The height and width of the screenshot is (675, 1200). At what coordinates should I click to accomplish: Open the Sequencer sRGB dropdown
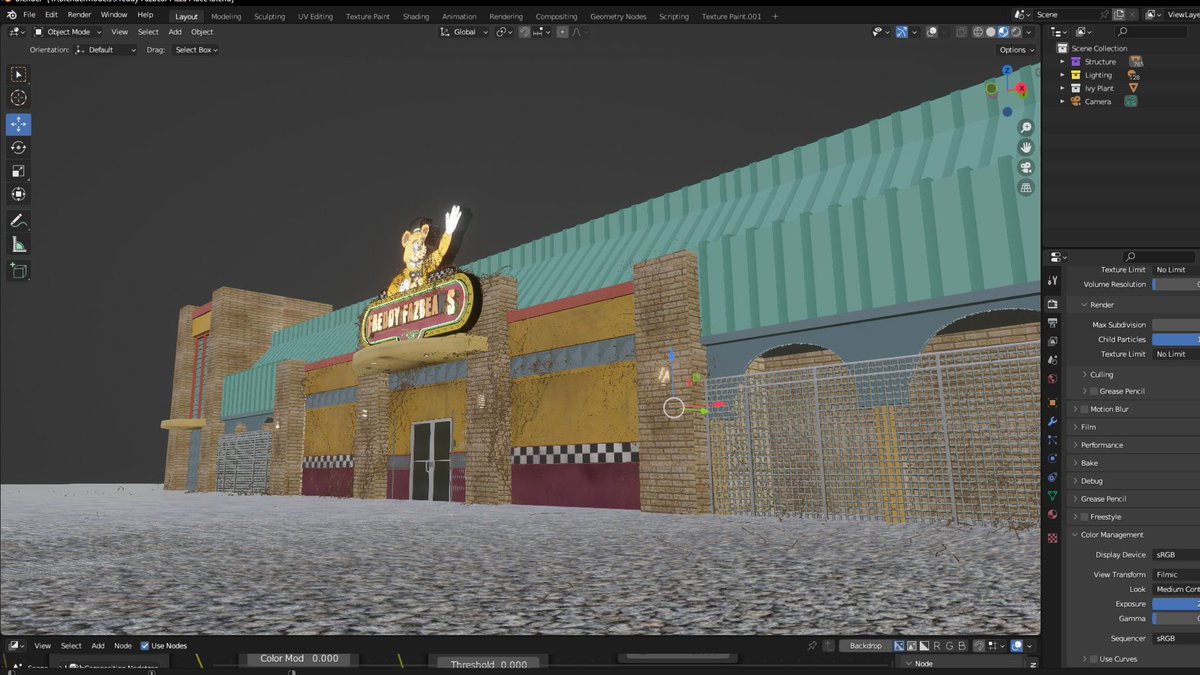[1176, 638]
